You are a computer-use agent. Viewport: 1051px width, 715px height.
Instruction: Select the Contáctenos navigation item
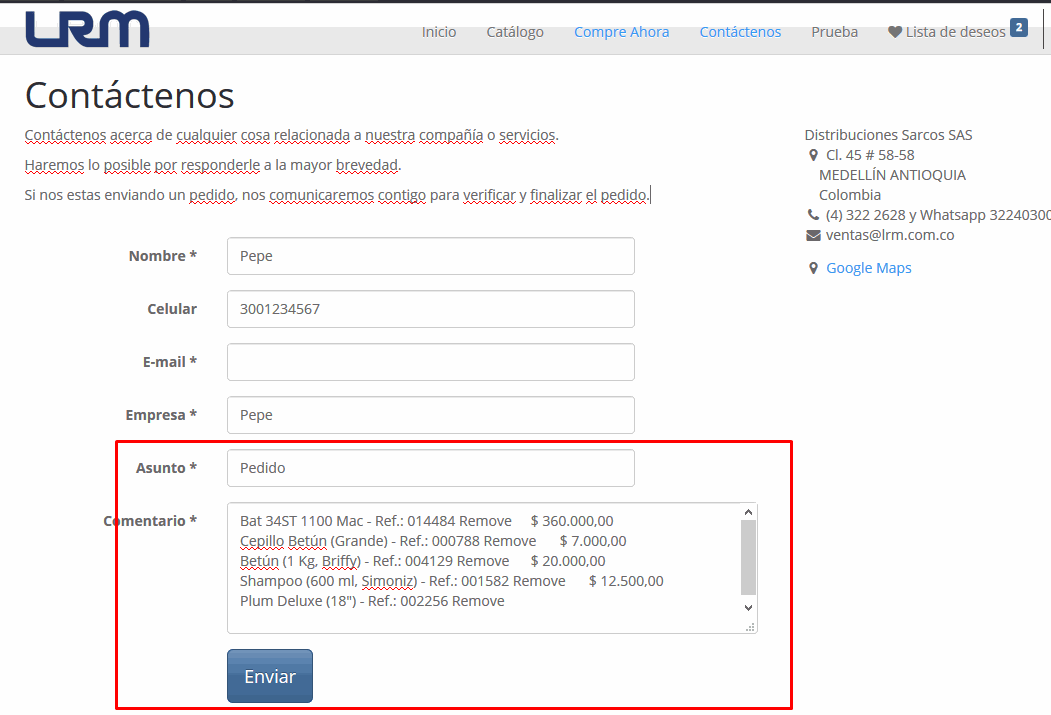pyautogui.click(x=740, y=31)
